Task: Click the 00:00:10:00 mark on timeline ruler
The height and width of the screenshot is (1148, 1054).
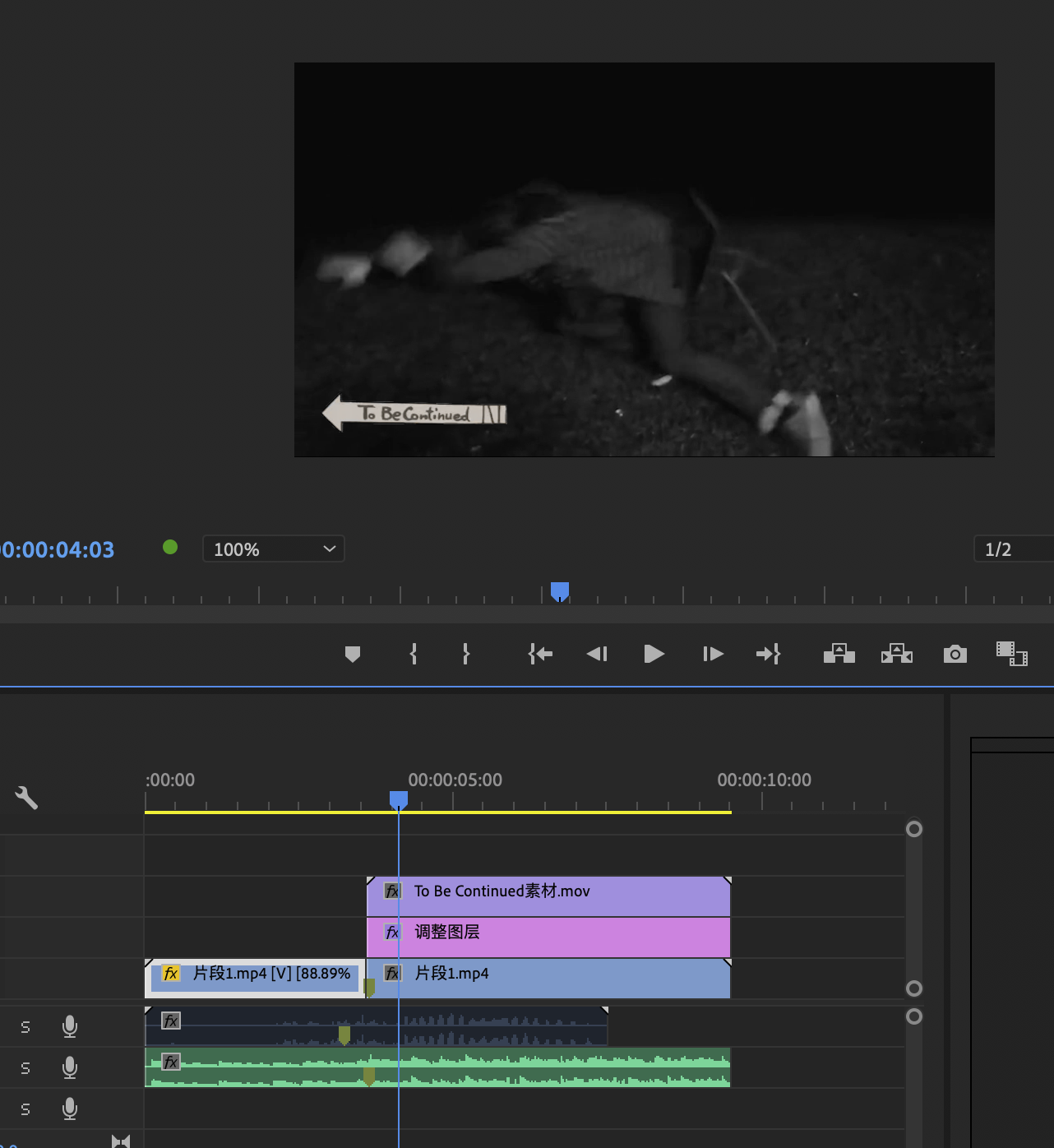Action: tap(764, 780)
